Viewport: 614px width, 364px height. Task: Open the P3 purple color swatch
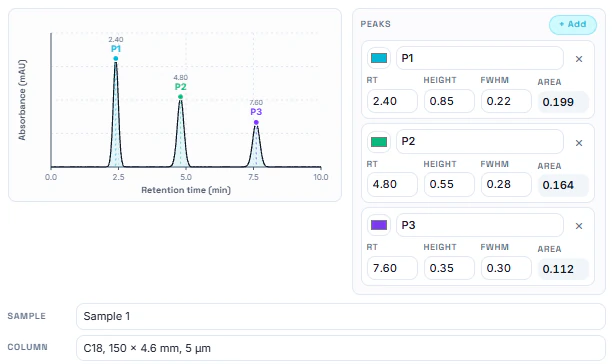point(379,225)
